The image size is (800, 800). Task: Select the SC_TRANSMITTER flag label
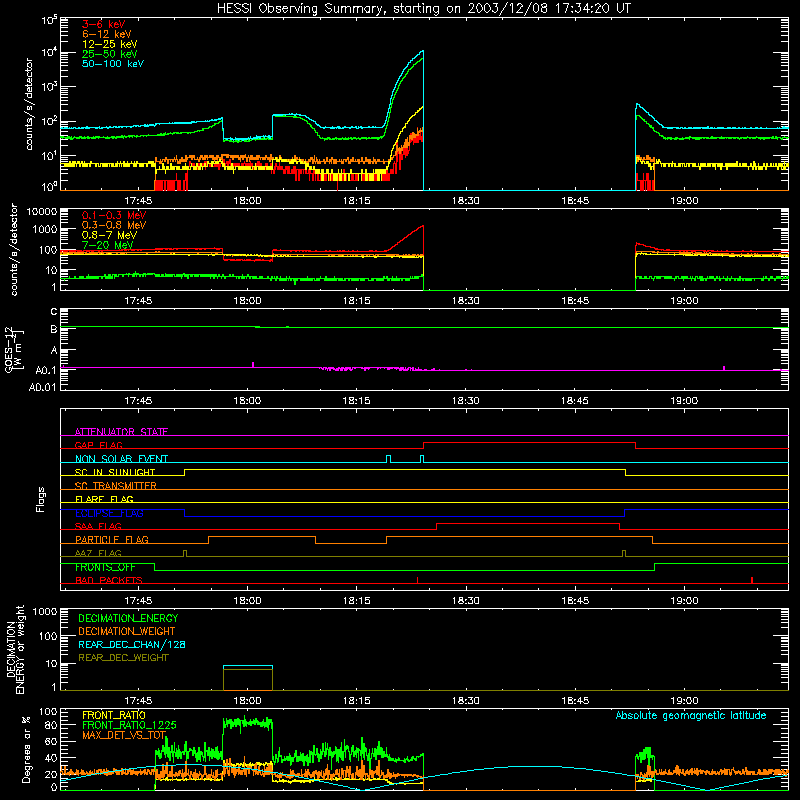(116, 485)
